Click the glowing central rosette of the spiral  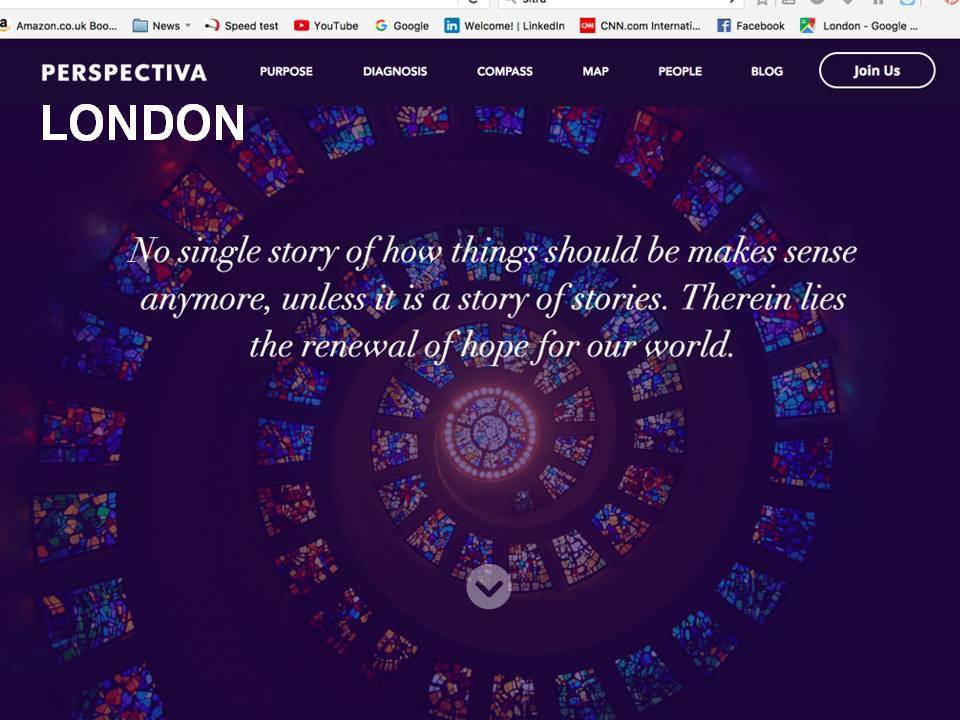coord(490,432)
